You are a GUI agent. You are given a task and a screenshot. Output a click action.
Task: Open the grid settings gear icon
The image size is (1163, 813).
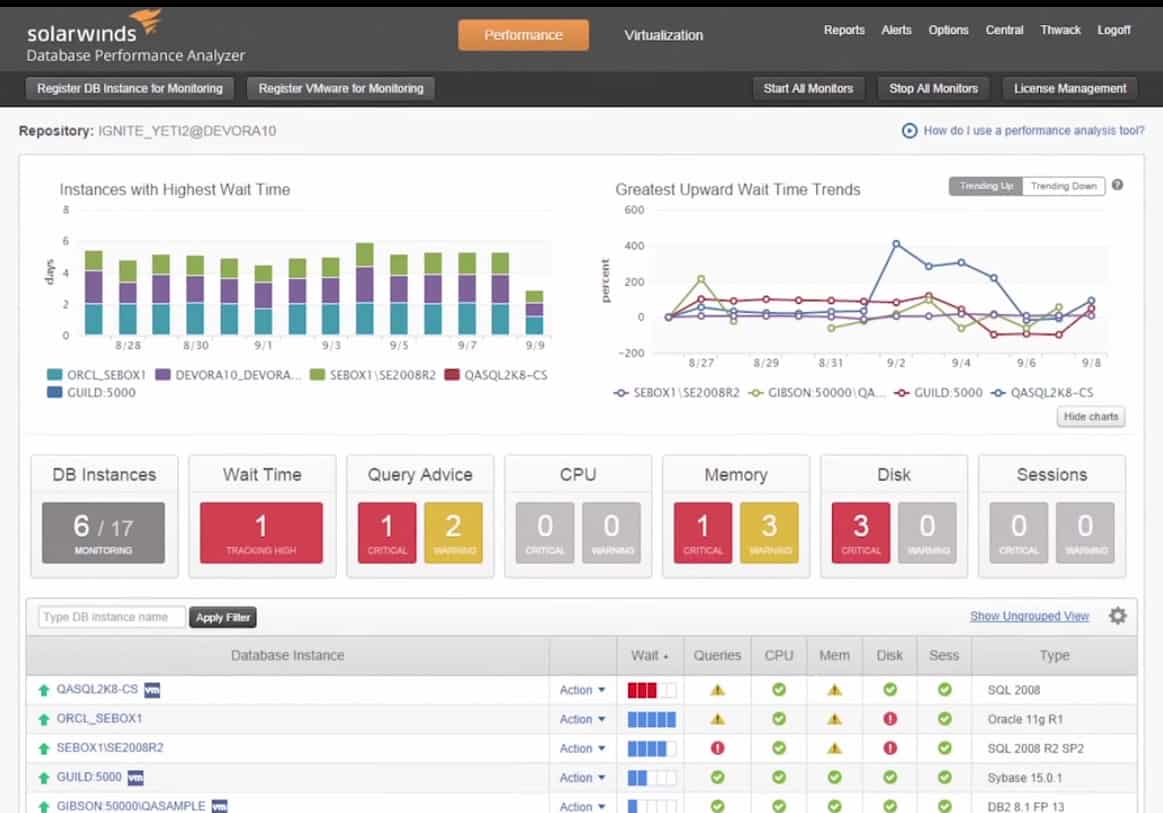click(x=1117, y=616)
